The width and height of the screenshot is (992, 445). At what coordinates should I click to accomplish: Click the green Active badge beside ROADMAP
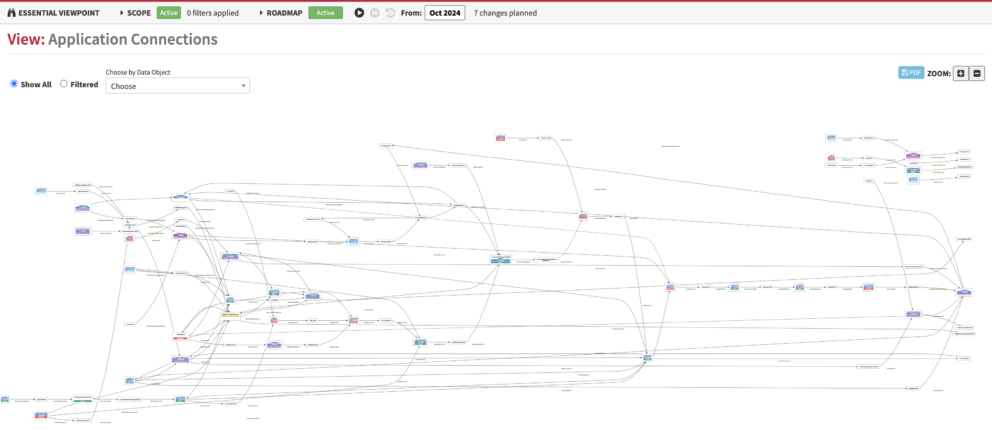click(325, 13)
